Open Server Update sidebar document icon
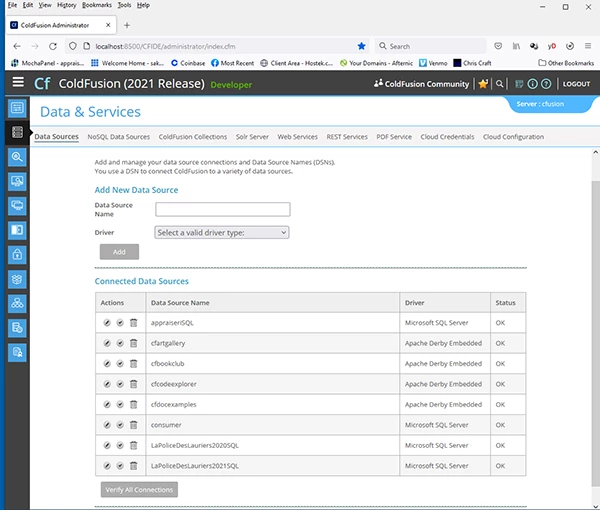The width and height of the screenshot is (600, 510). pos(17,328)
